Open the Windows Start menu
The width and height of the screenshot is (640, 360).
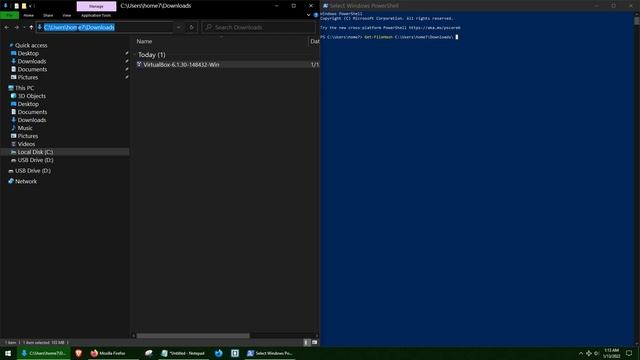[8, 353]
